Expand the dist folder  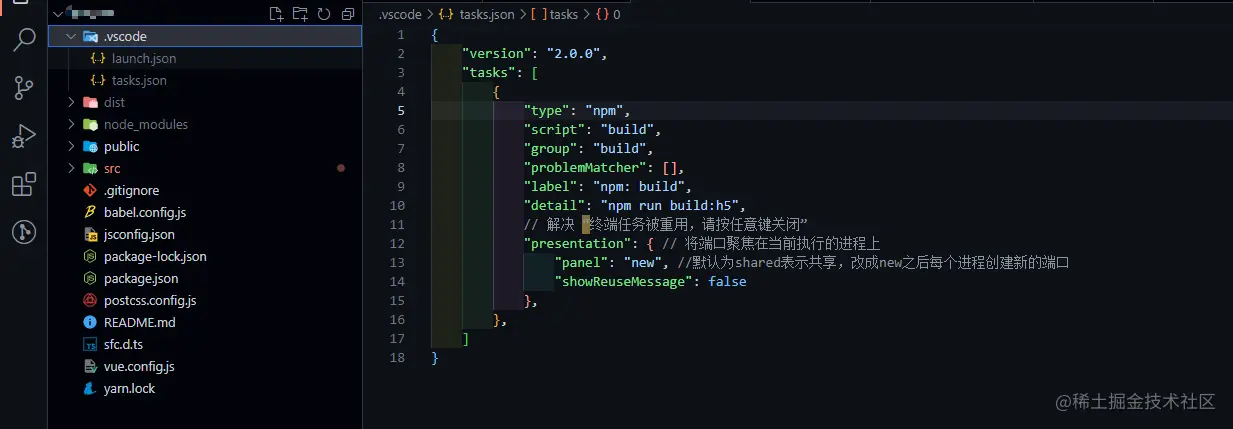71,102
